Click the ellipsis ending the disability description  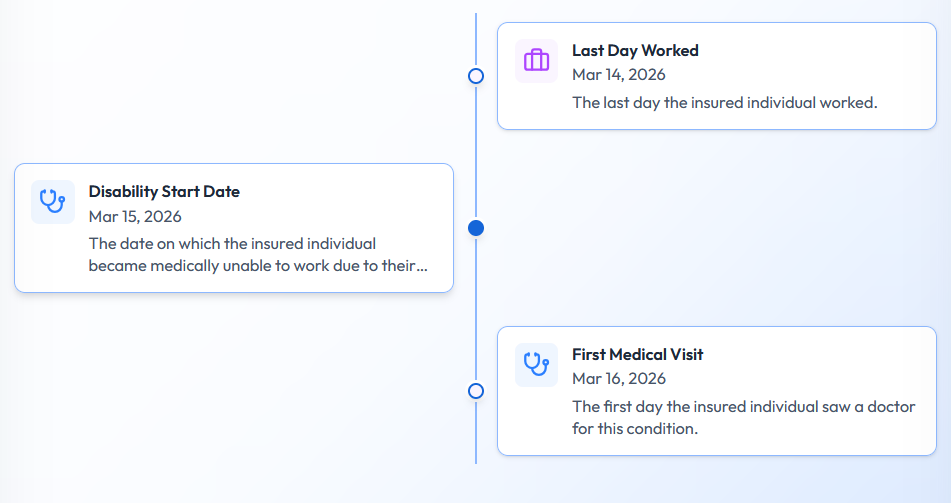pos(422,267)
